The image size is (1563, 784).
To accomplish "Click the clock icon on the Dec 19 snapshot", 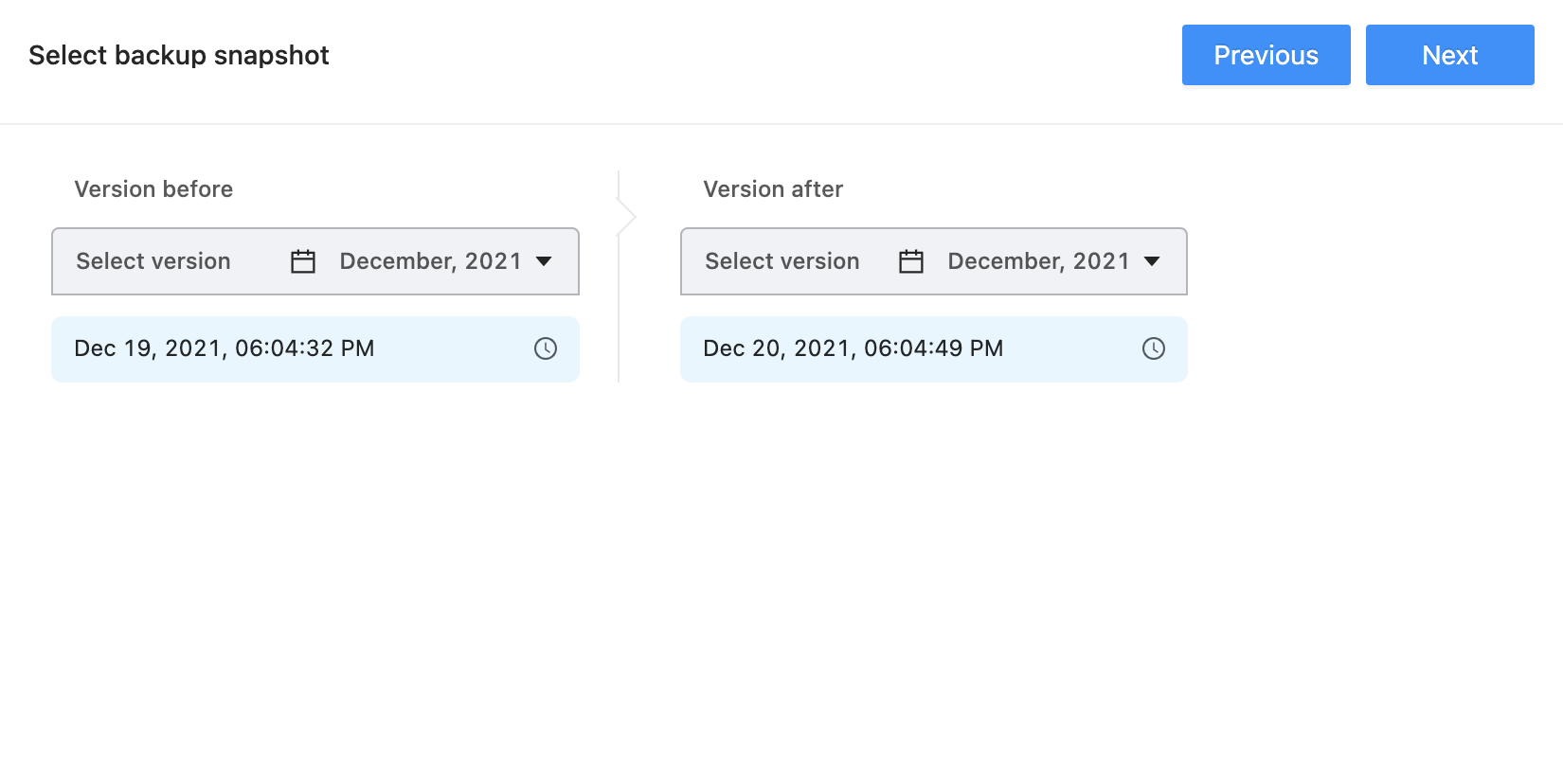I will (x=546, y=348).
